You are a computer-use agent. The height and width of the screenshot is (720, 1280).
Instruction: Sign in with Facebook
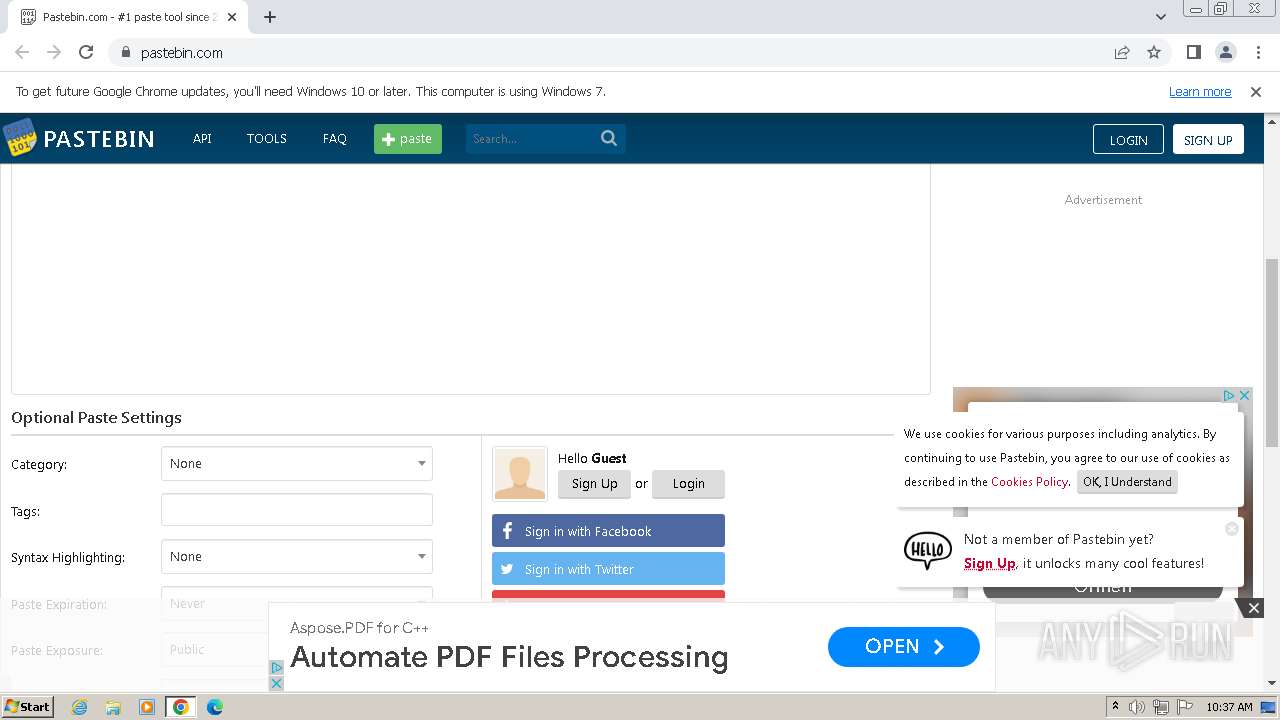coord(608,531)
